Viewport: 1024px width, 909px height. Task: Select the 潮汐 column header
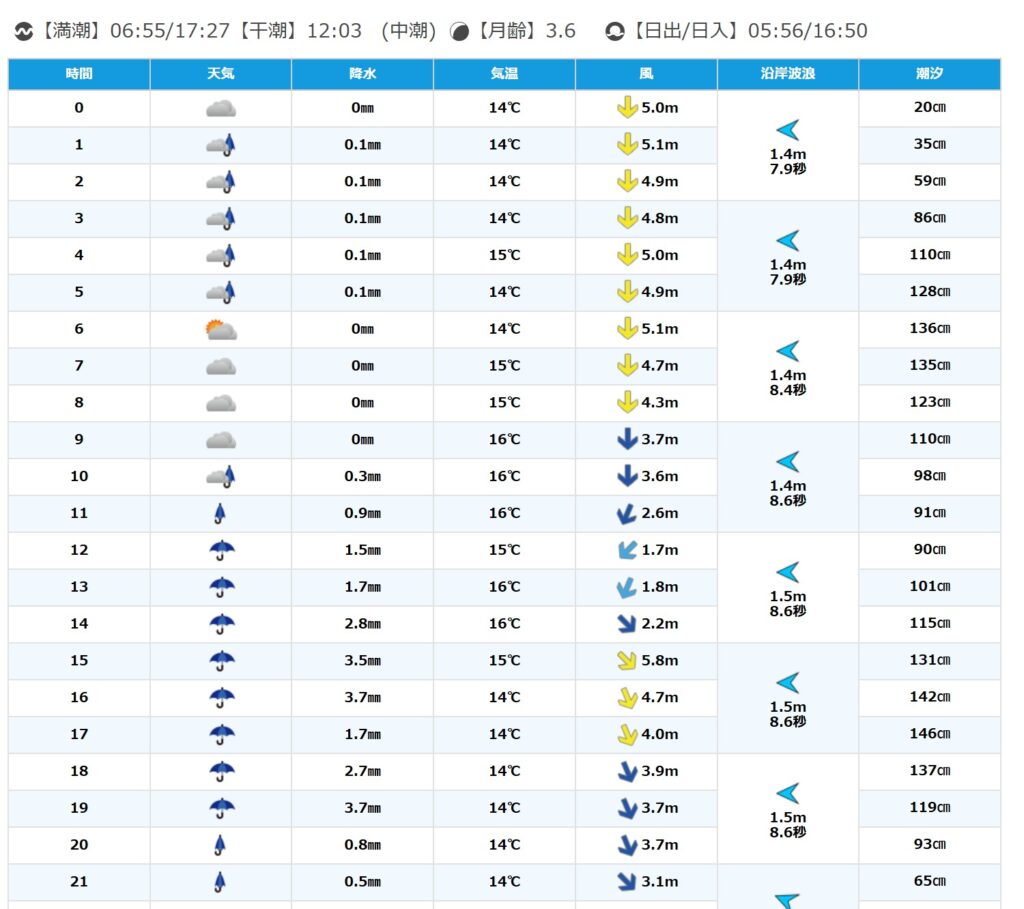(929, 74)
